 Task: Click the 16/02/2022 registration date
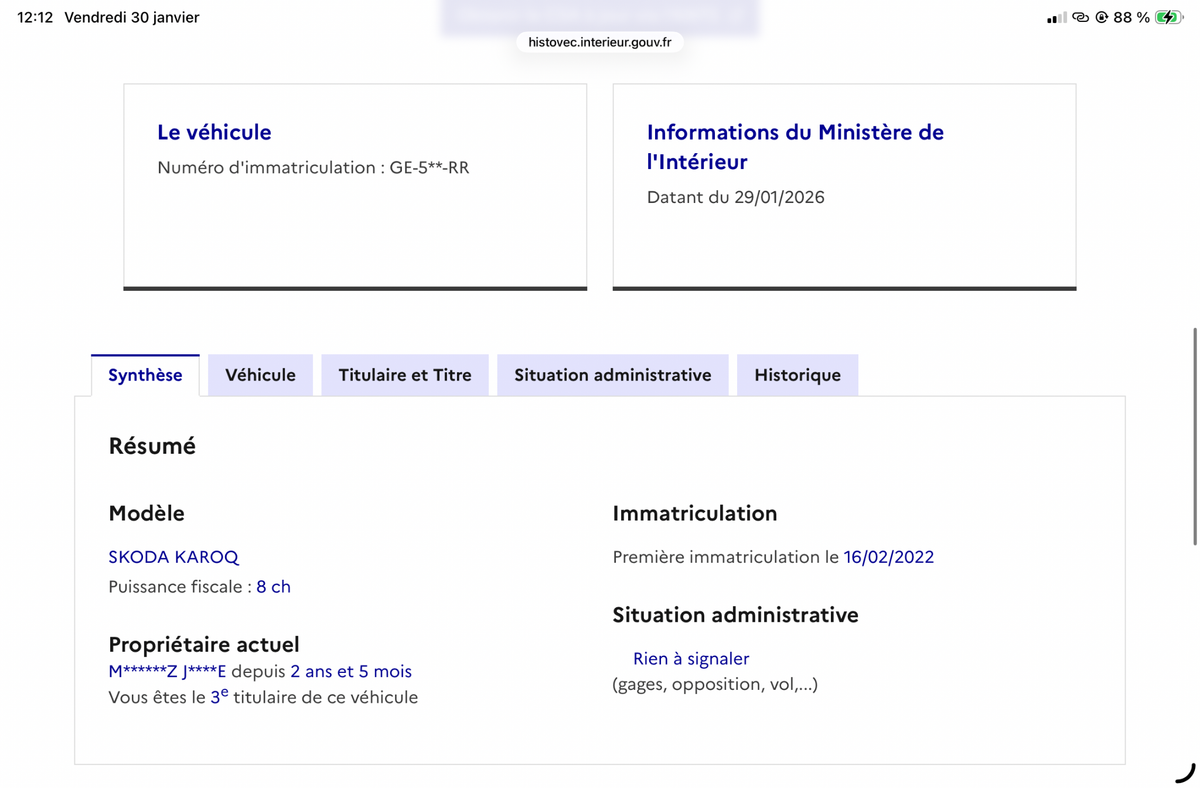888,557
